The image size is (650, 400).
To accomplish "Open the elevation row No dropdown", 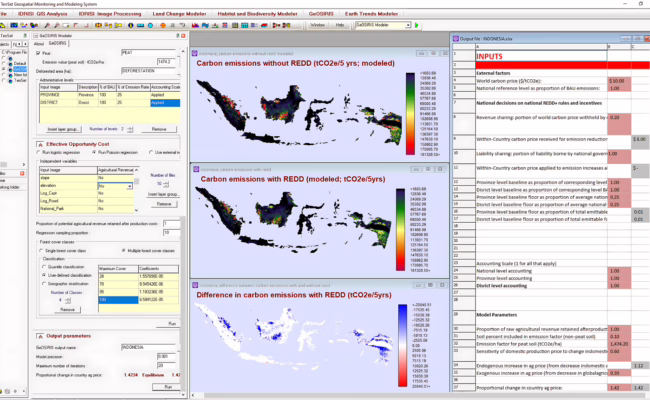I will (x=130, y=187).
